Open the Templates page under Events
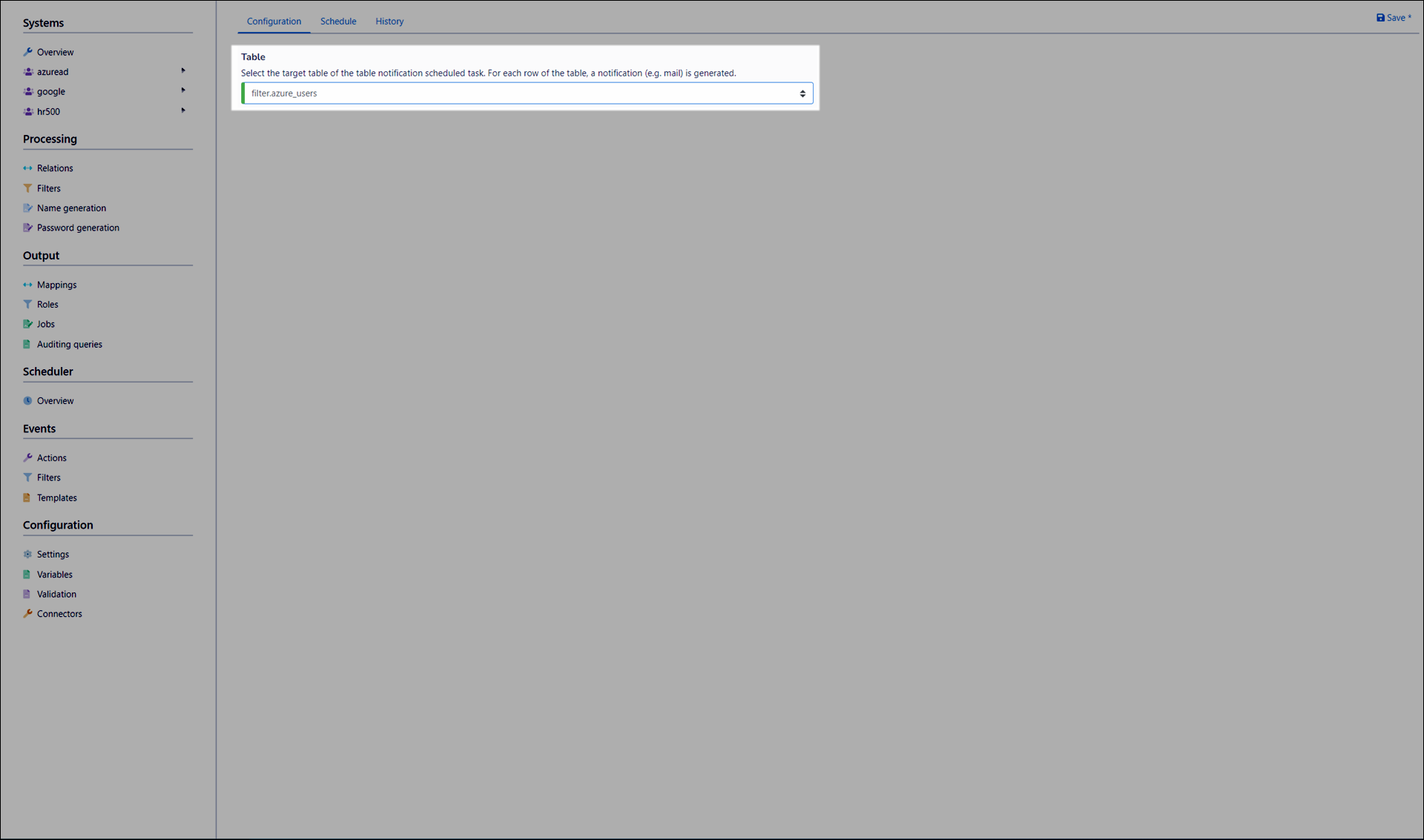The height and width of the screenshot is (840, 1424). tap(56, 497)
